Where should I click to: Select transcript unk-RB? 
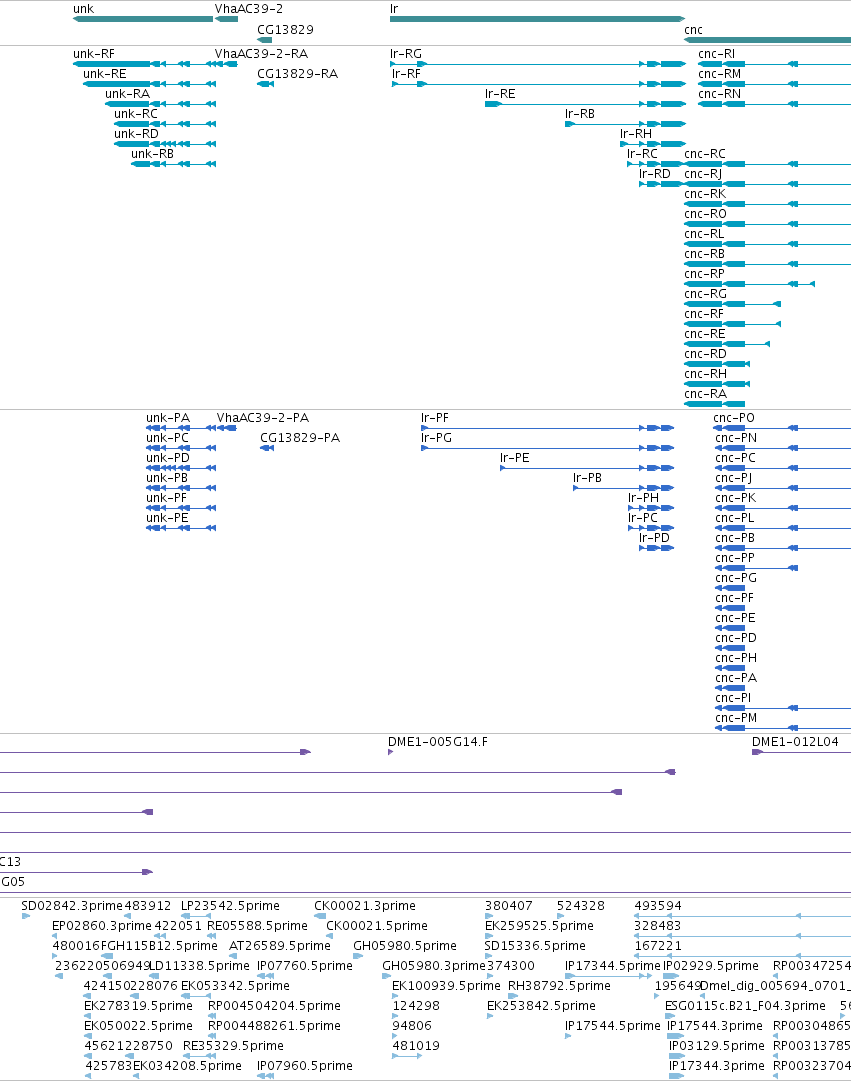coord(173,164)
